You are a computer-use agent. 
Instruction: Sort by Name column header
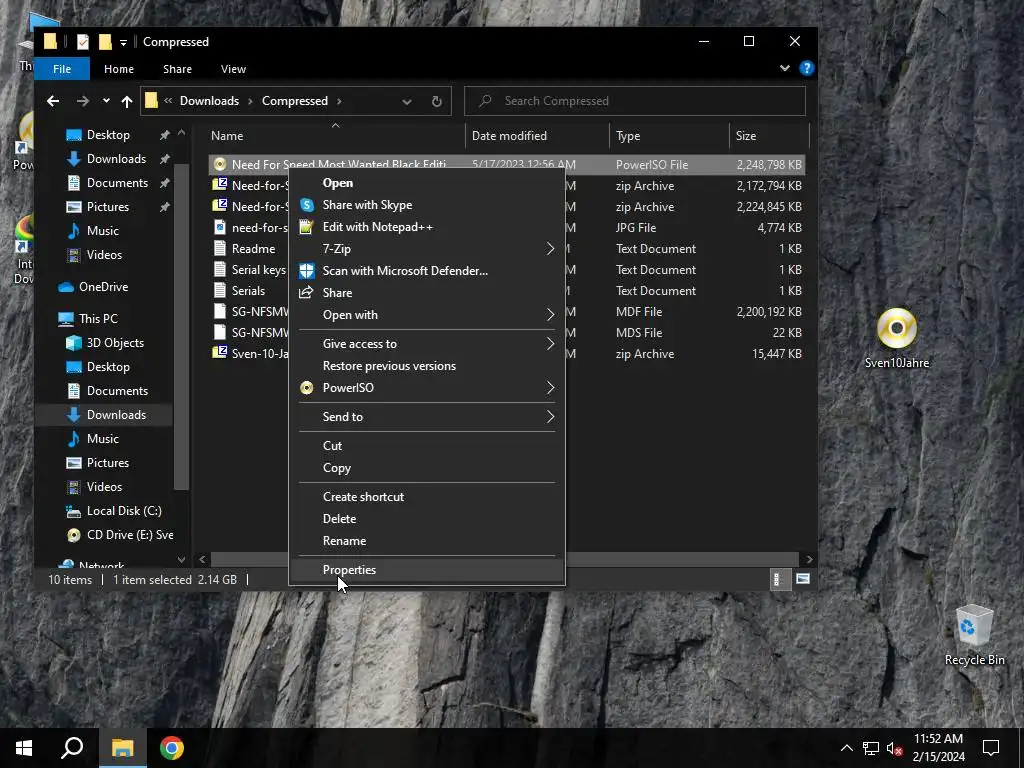(x=336, y=136)
